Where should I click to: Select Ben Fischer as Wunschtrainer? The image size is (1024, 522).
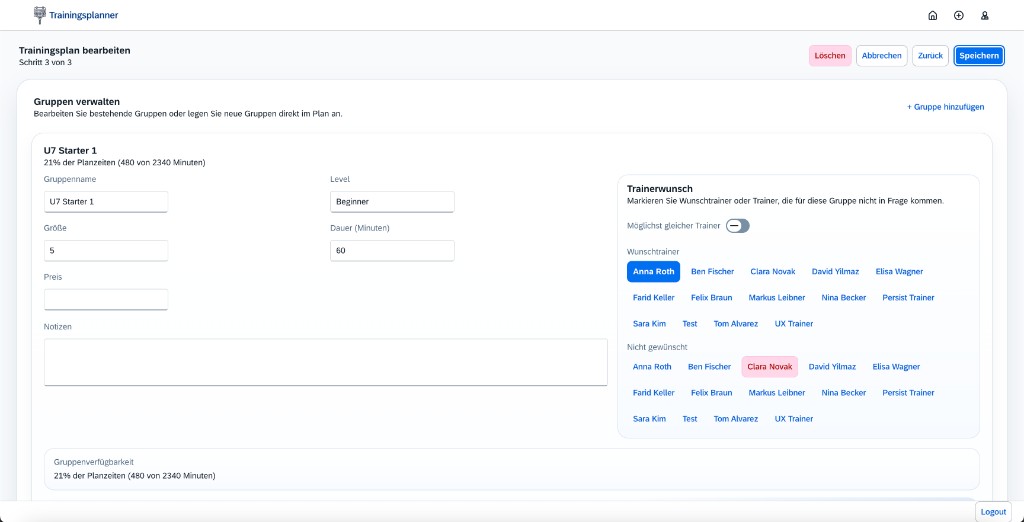[712, 272]
